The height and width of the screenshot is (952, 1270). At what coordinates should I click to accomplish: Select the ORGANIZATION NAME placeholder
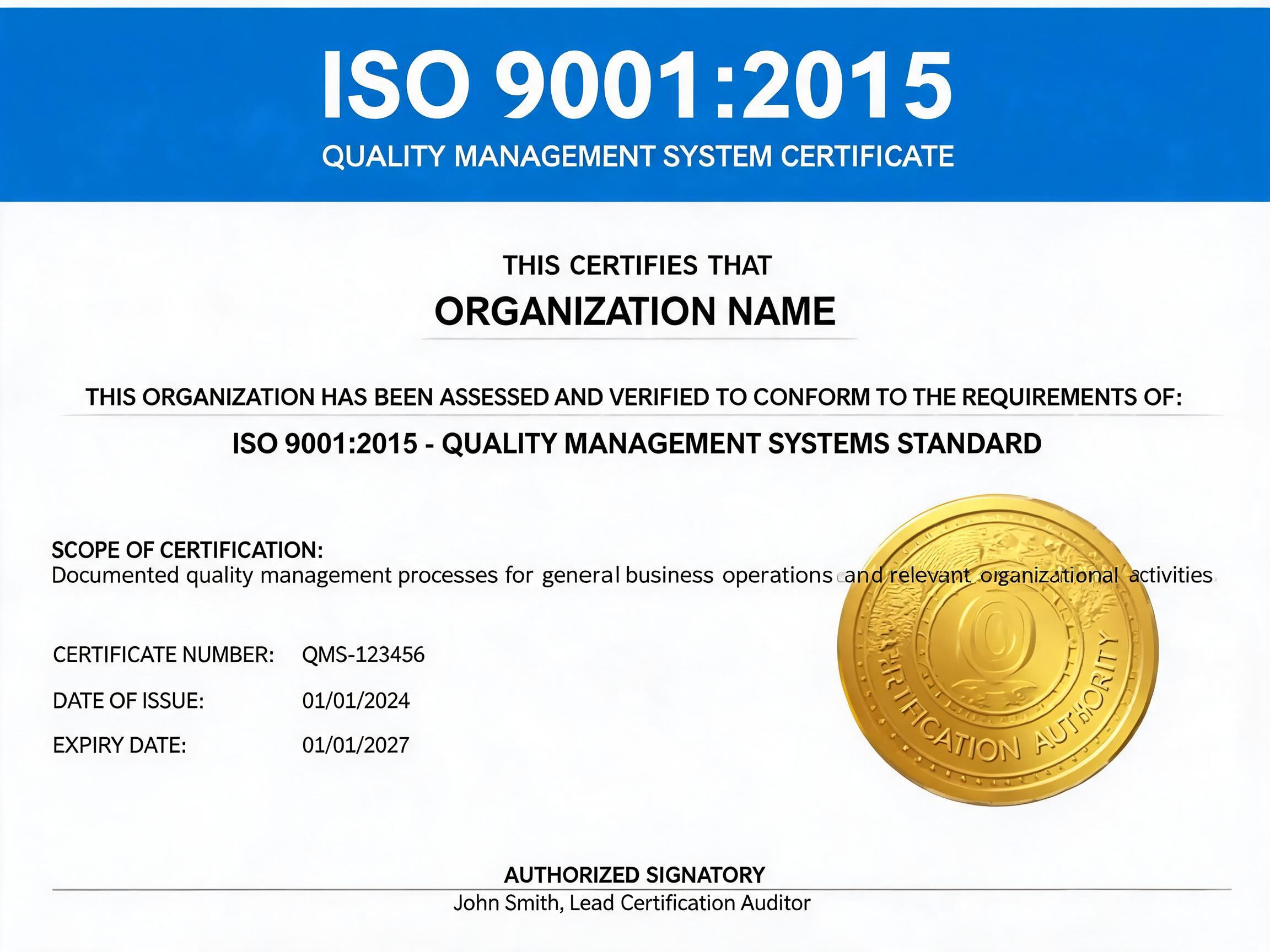635,311
